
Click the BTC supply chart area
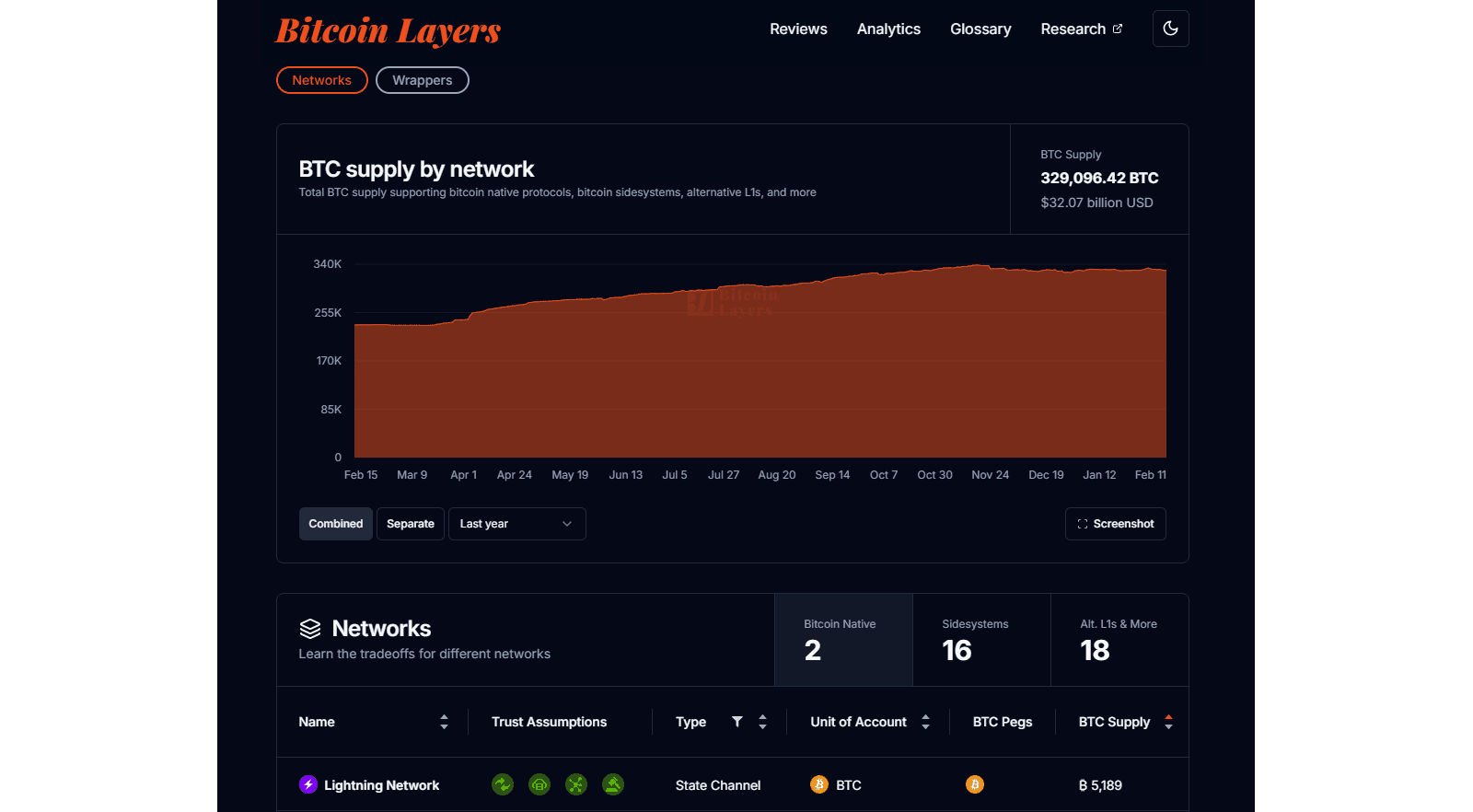click(x=760, y=361)
